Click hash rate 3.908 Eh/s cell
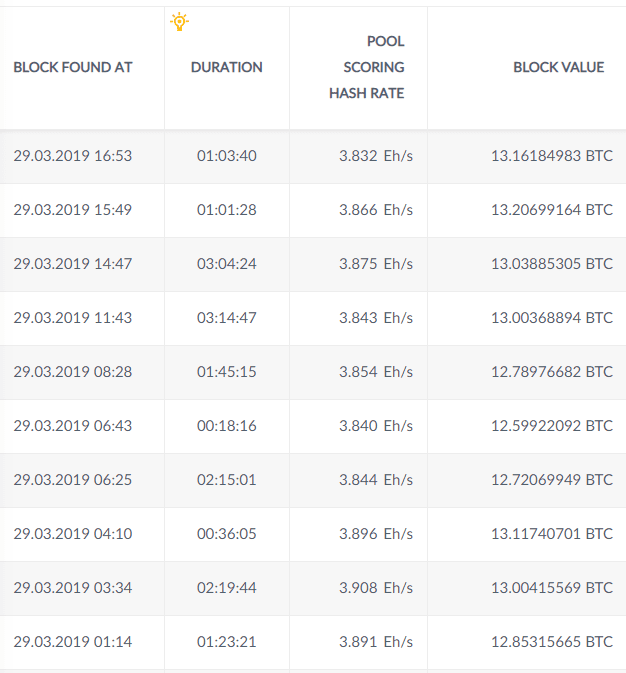This screenshot has width=626, height=673. click(x=375, y=588)
